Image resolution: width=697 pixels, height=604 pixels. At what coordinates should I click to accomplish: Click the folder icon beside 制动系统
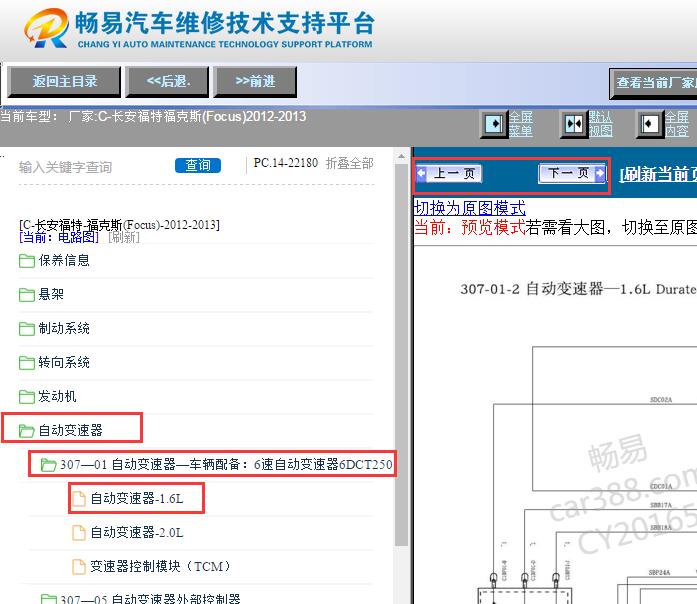pyautogui.click(x=27, y=329)
